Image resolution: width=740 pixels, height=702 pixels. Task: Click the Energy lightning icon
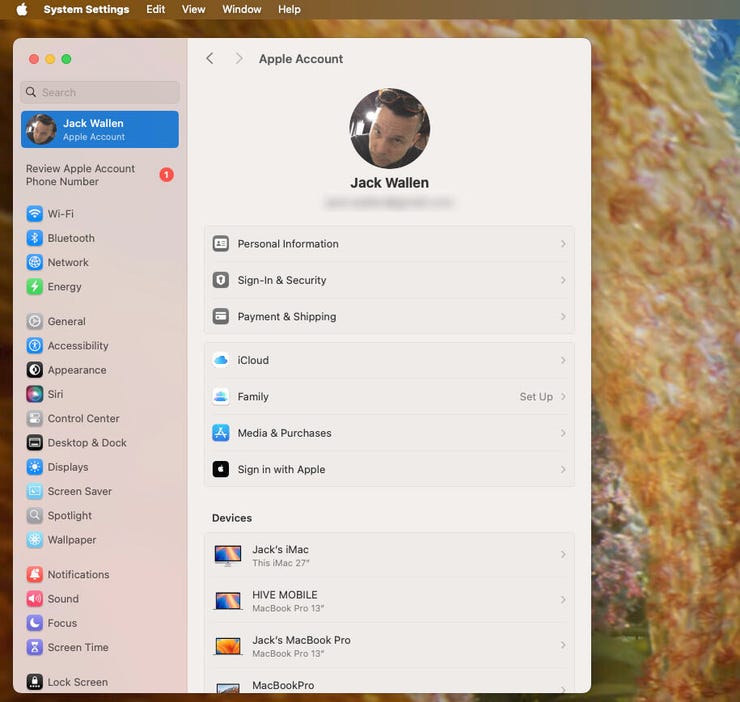[x=34, y=287]
